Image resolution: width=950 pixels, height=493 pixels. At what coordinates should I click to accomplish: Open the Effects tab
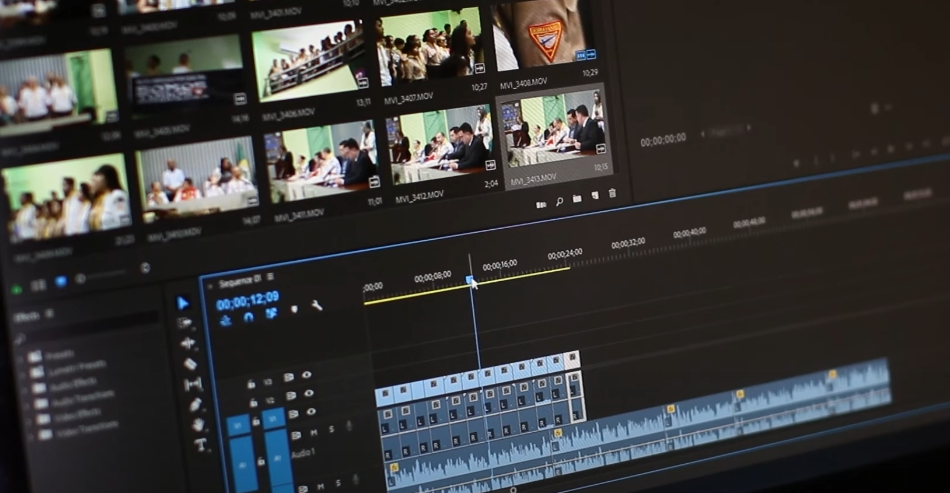(27, 317)
